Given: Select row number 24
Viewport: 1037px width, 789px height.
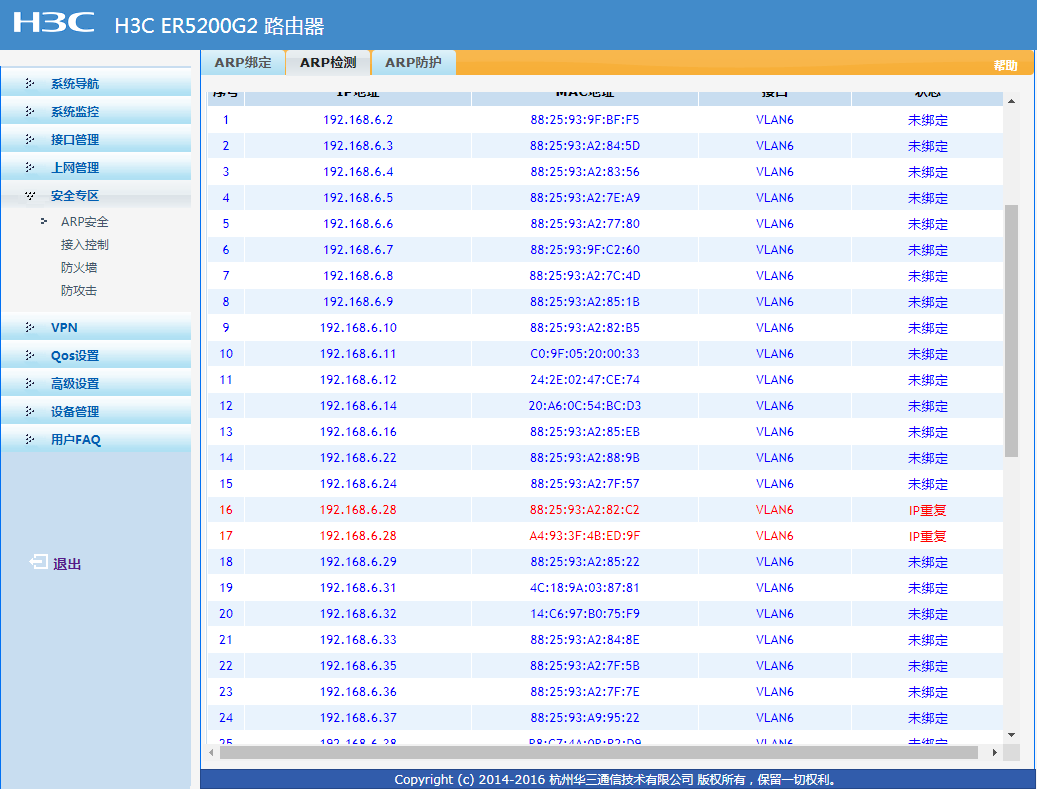Looking at the screenshot, I should (x=226, y=718).
